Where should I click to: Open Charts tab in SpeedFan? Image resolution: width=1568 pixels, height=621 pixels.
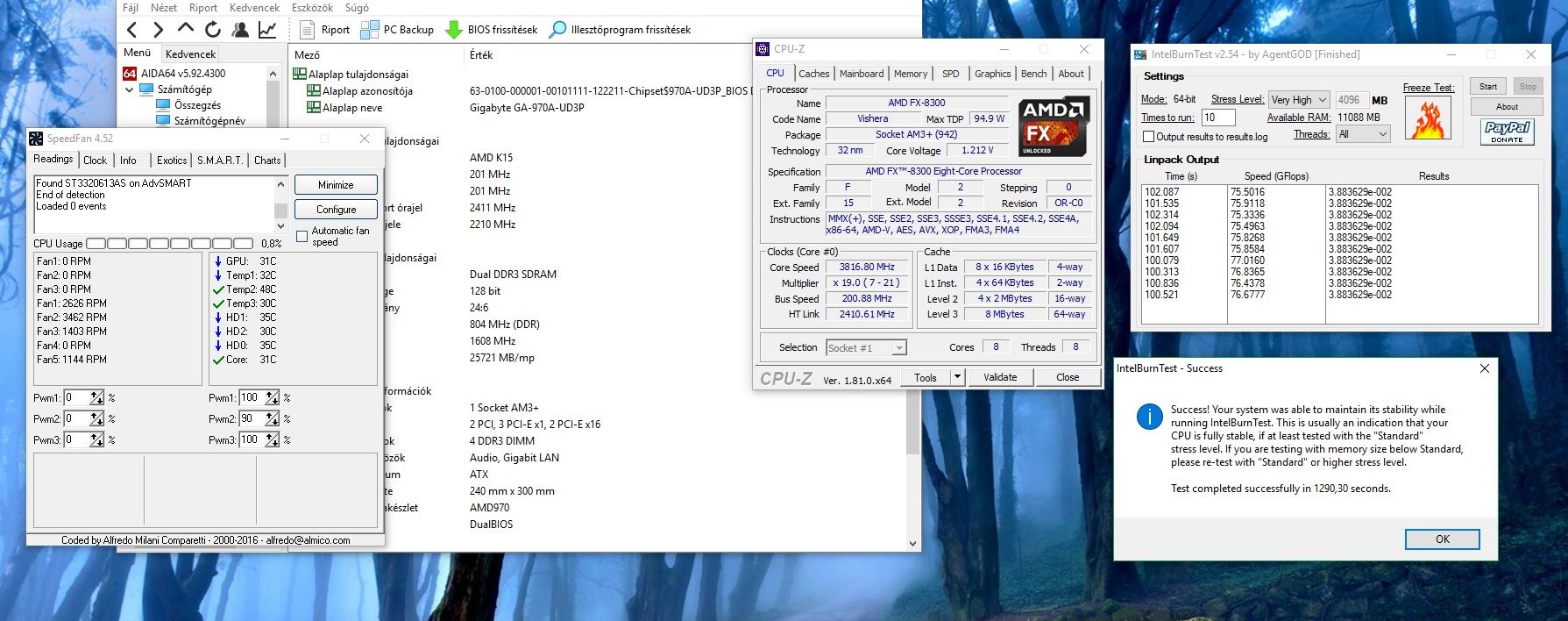click(x=267, y=161)
